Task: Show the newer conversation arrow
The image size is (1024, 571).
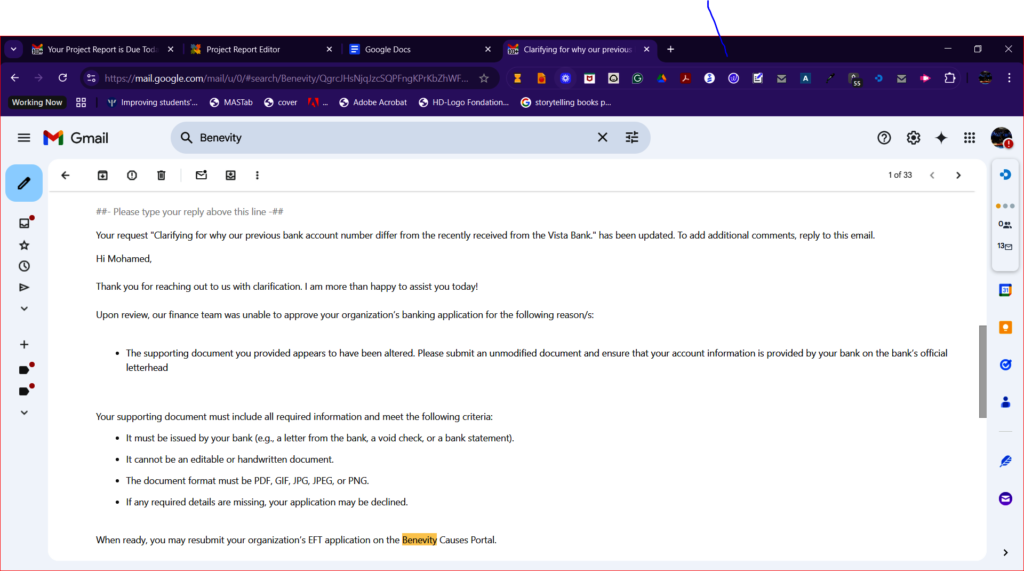Action: click(932, 175)
